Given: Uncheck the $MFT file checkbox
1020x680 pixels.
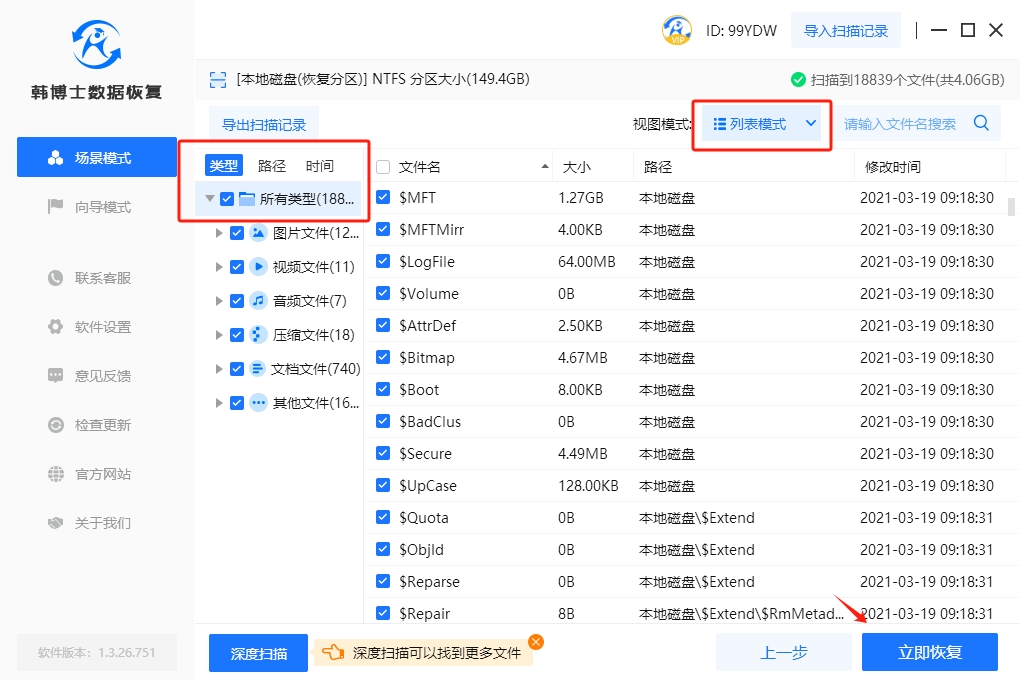Looking at the screenshot, I should pyautogui.click(x=383, y=198).
